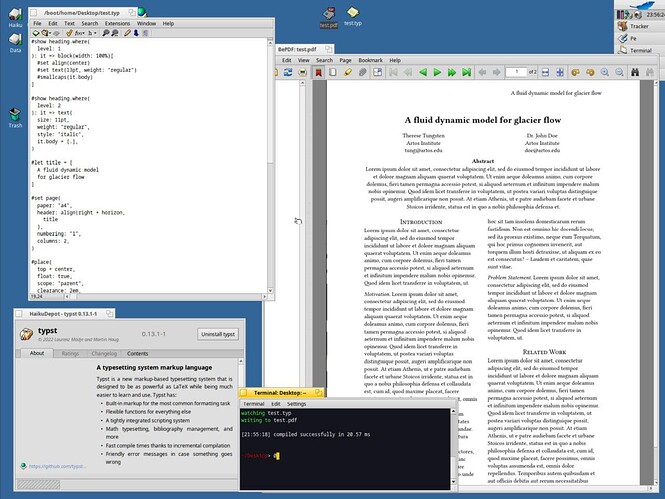The image size is (665, 499).
Task: Click the Haiku leaf Deskbar menu
Action: click(640, 5)
